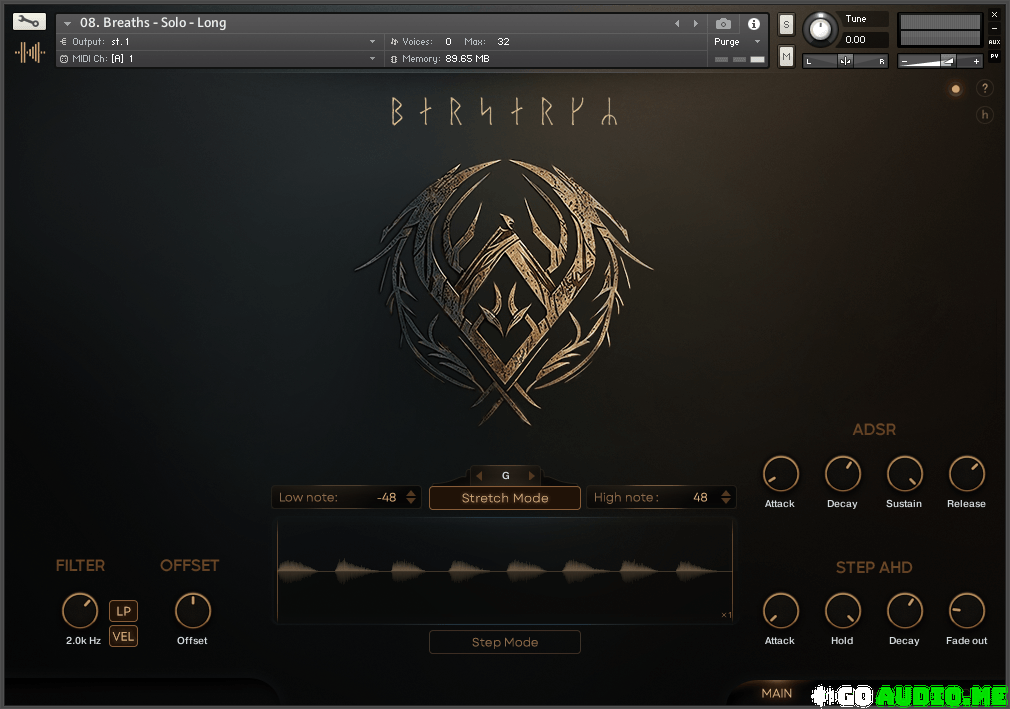Click the camera snapshot icon
1010x709 pixels.
tap(723, 23)
